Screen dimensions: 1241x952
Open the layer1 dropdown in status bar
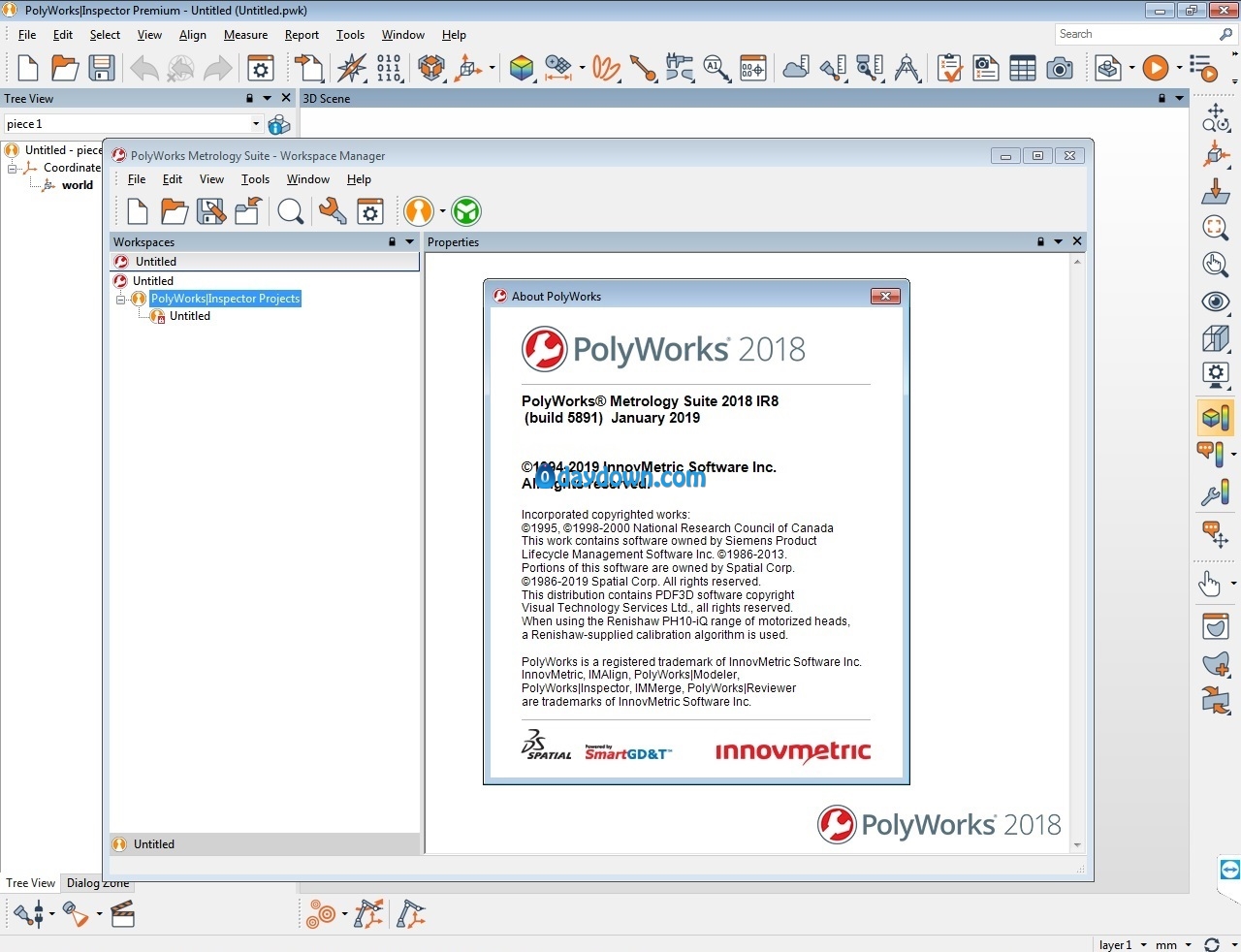click(1143, 944)
